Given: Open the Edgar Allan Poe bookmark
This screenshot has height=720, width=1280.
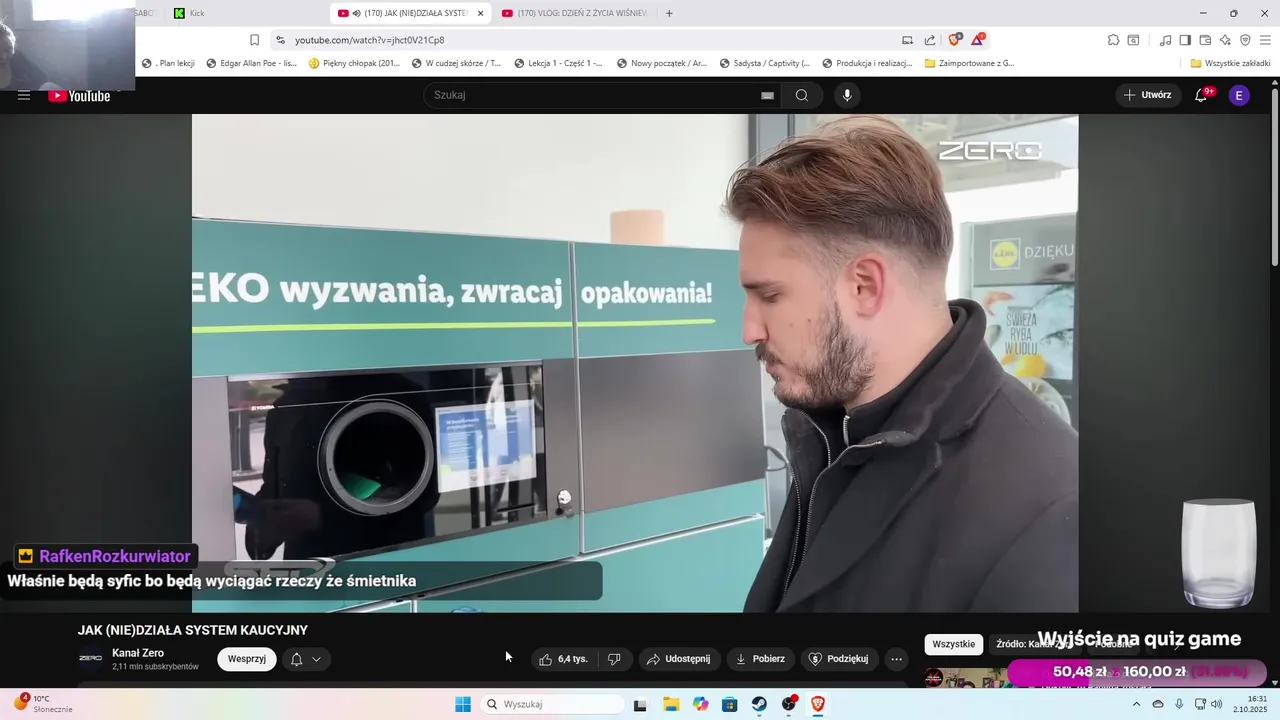Looking at the screenshot, I should point(252,63).
